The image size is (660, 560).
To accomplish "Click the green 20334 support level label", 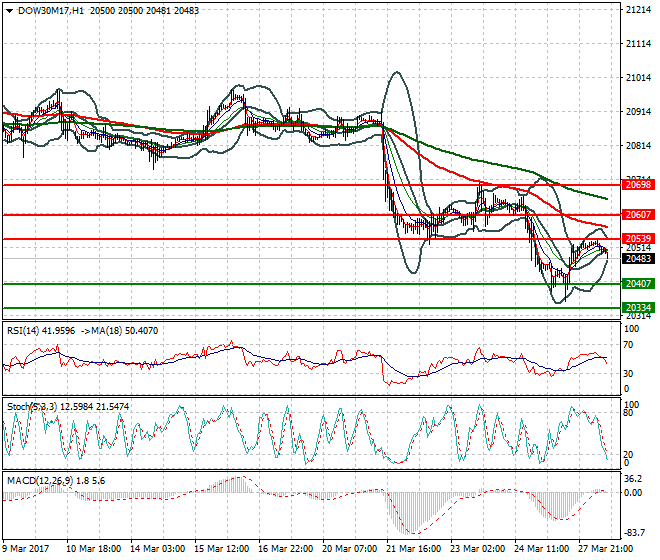I will (x=638, y=308).
